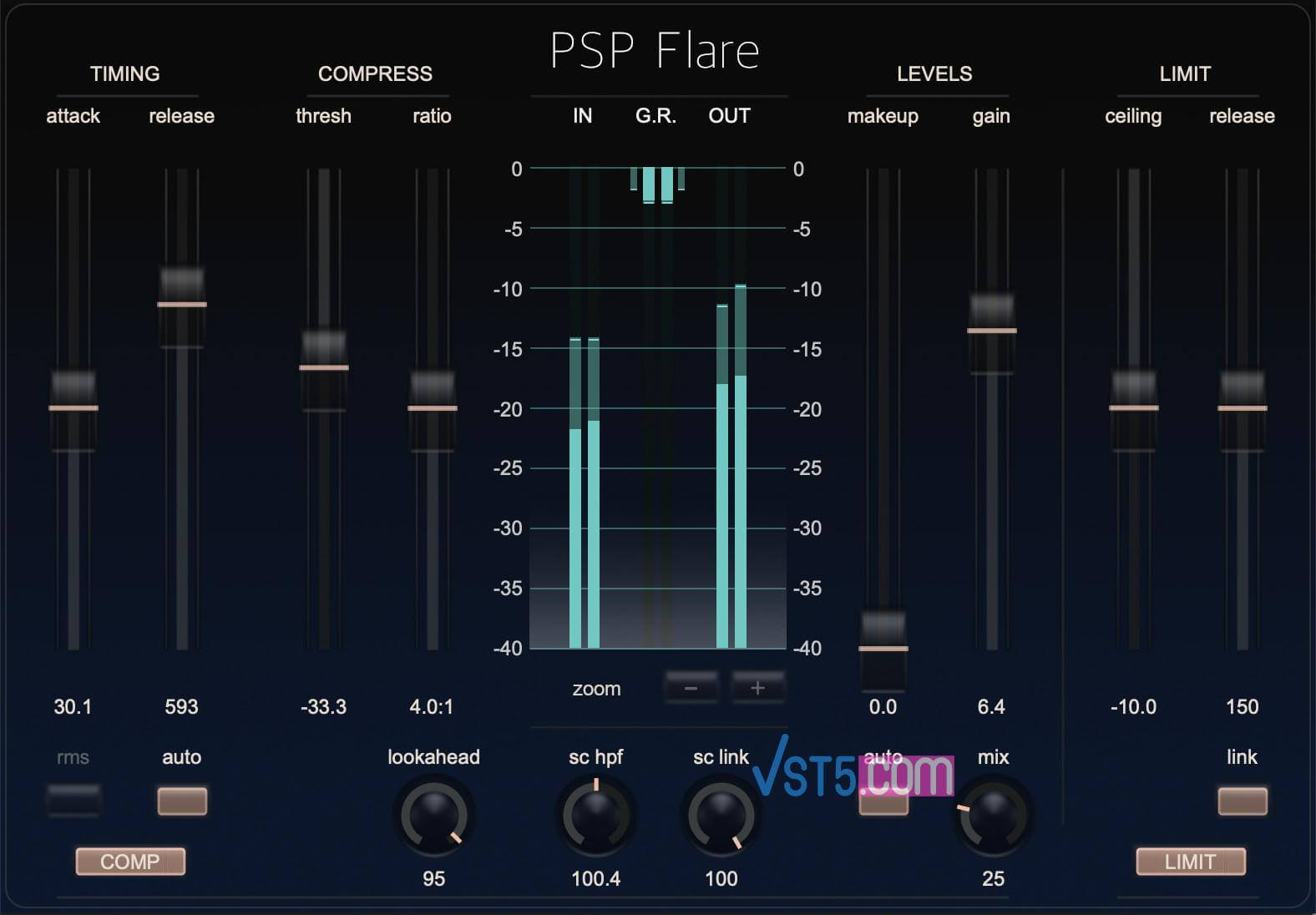
Task: Click the makeup value 0.0
Action: [883, 707]
